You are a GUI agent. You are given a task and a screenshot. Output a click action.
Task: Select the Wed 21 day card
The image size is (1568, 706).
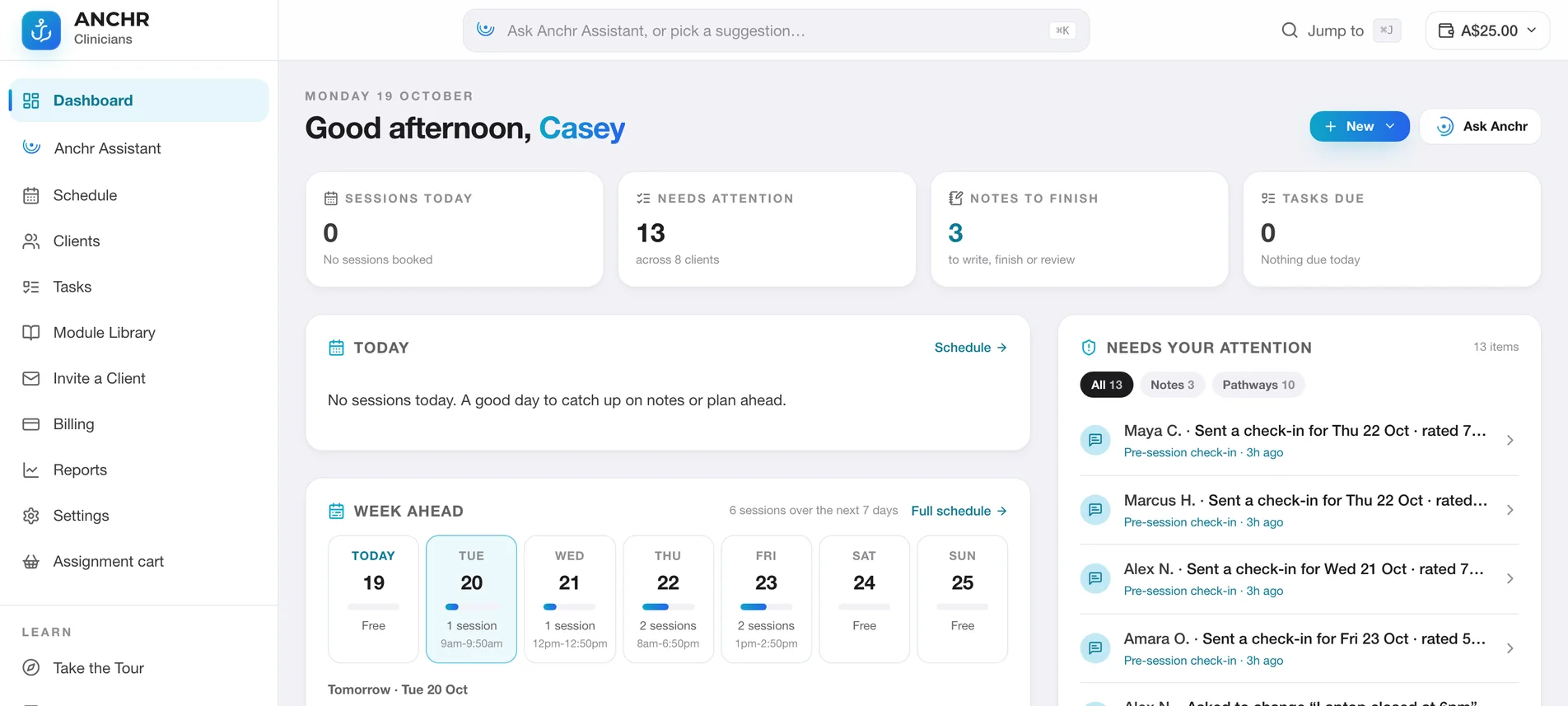(x=570, y=599)
